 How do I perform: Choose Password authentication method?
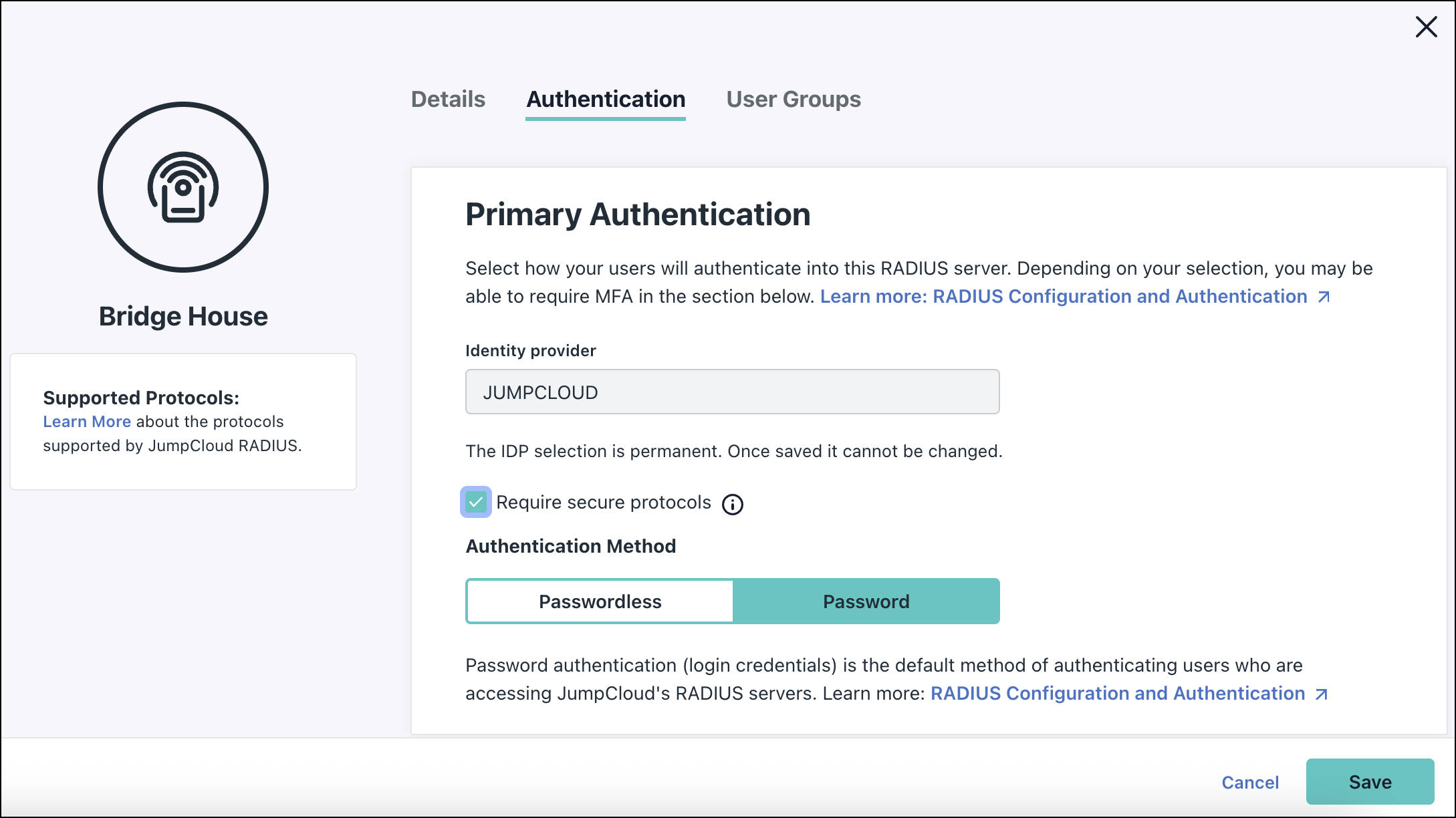866,601
